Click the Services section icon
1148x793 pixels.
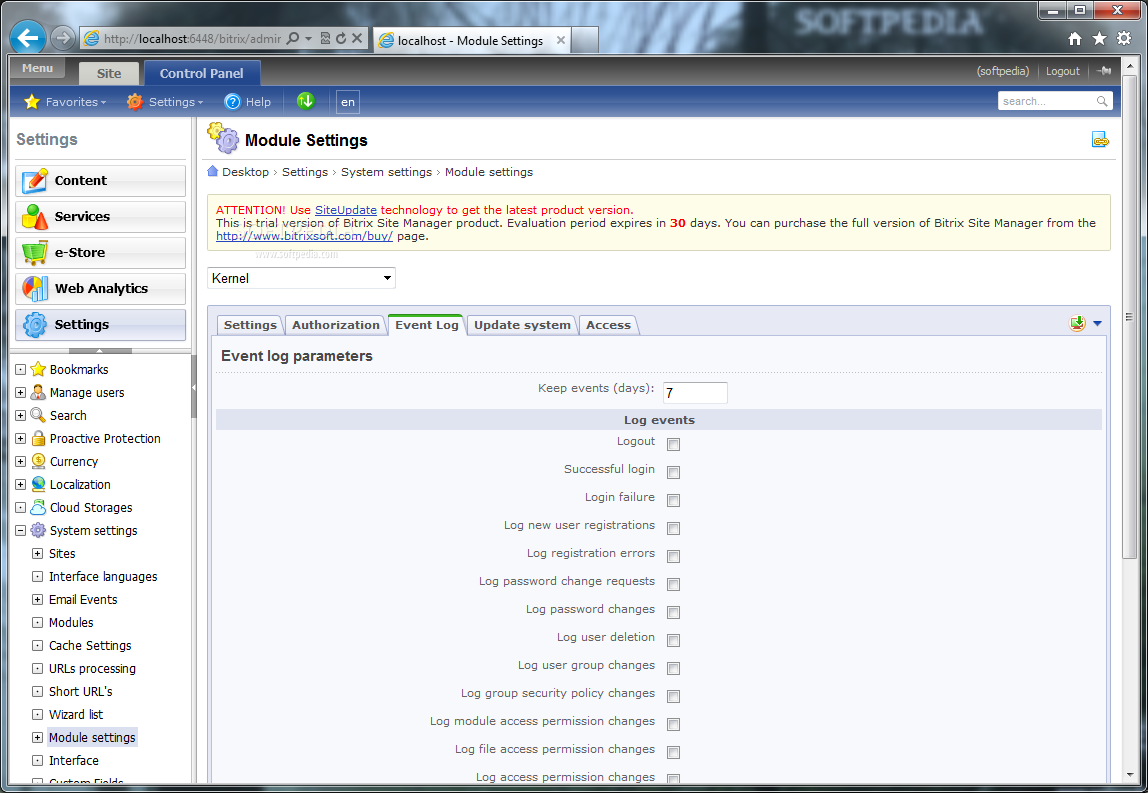point(34,217)
